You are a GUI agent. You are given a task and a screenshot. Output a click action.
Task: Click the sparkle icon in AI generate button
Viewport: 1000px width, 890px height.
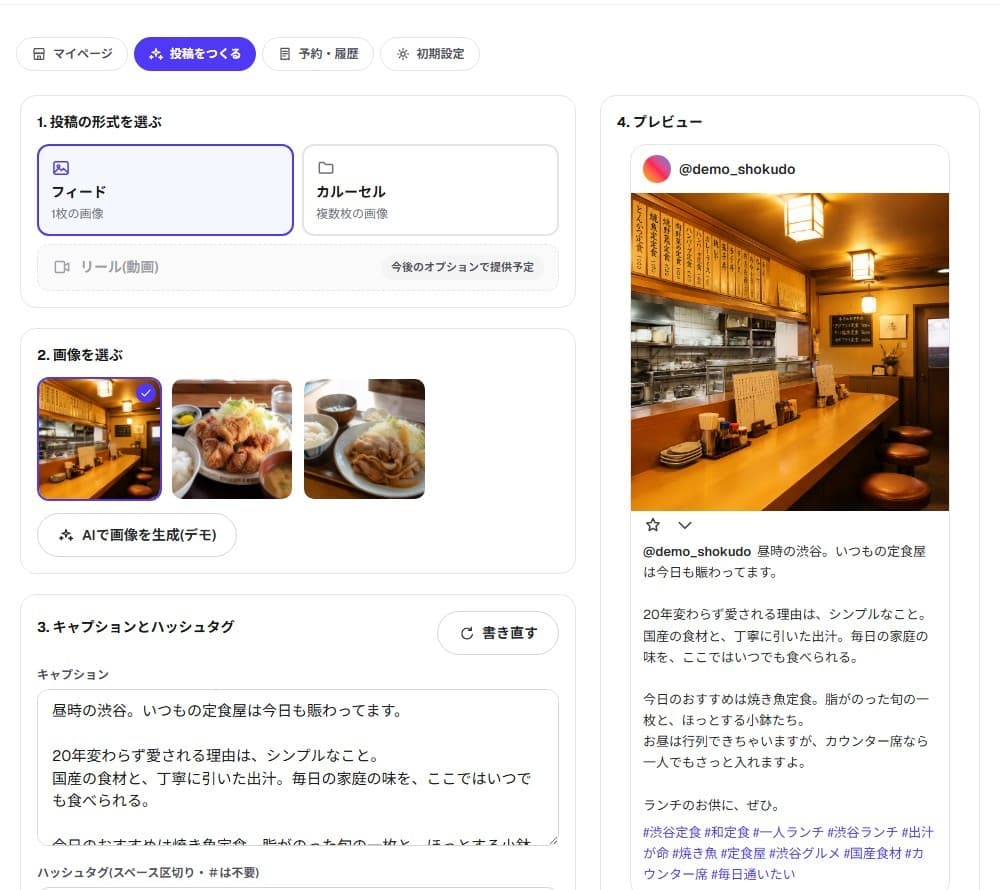pyautogui.click(x=66, y=535)
